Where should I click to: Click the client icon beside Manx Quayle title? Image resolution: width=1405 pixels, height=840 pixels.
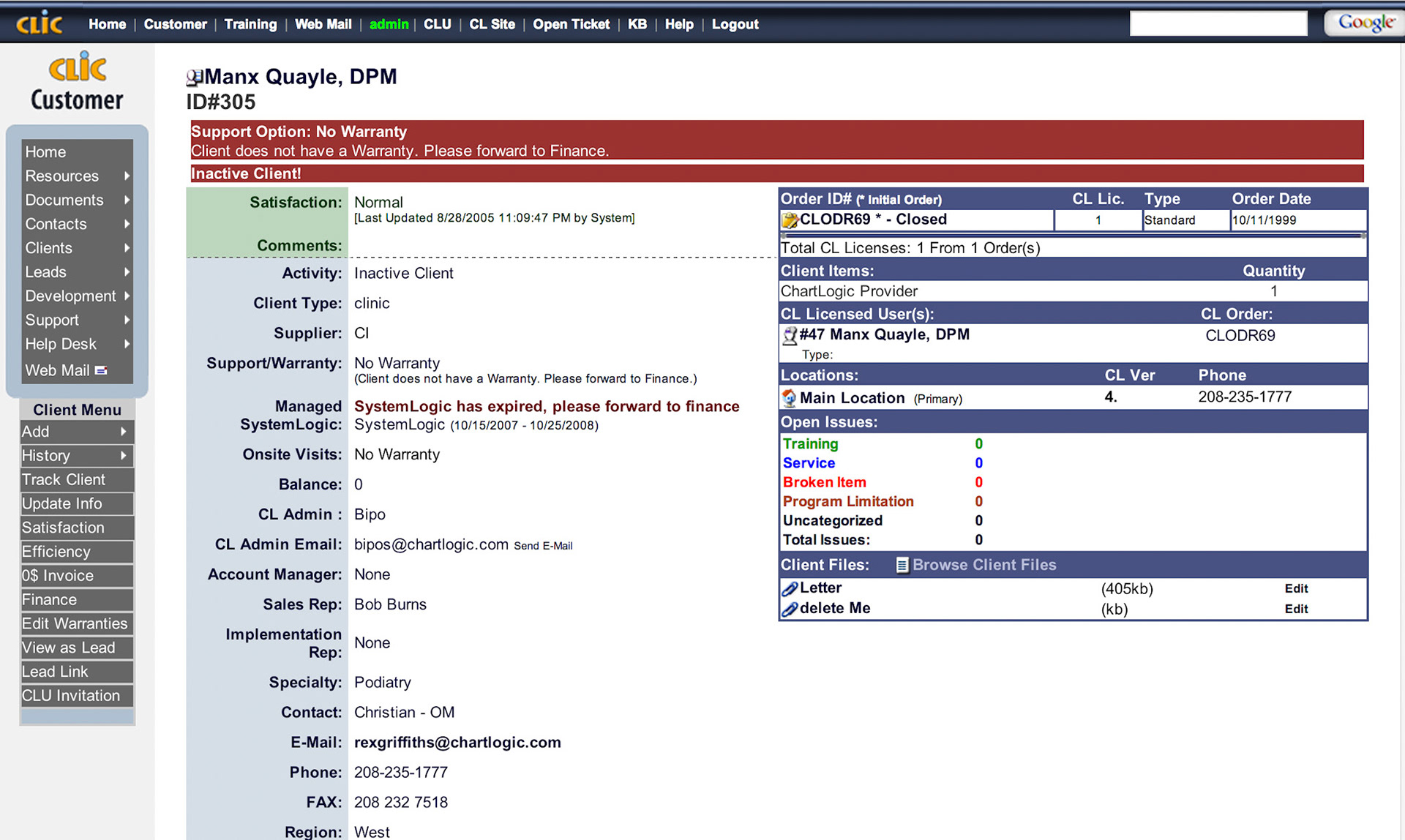(x=194, y=78)
